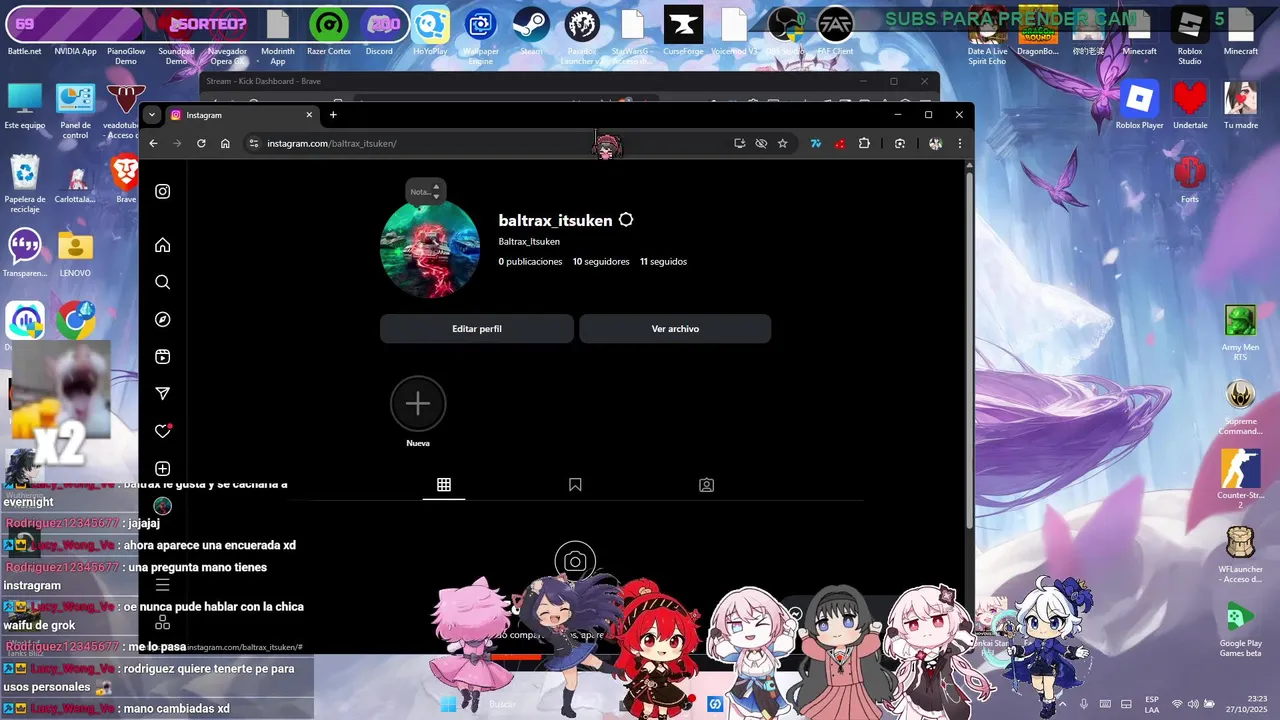Open the Steam desktop shortcut
The height and width of the screenshot is (720, 1280).
pyautogui.click(x=531, y=31)
